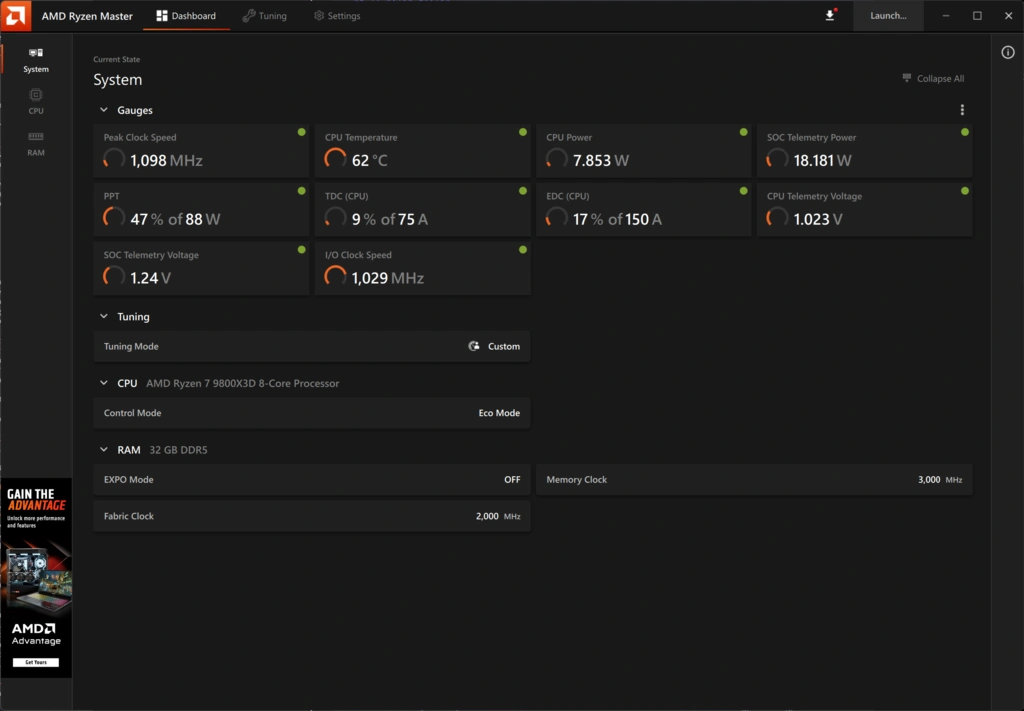Collapse the Tuning section chevron

click(104, 316)
